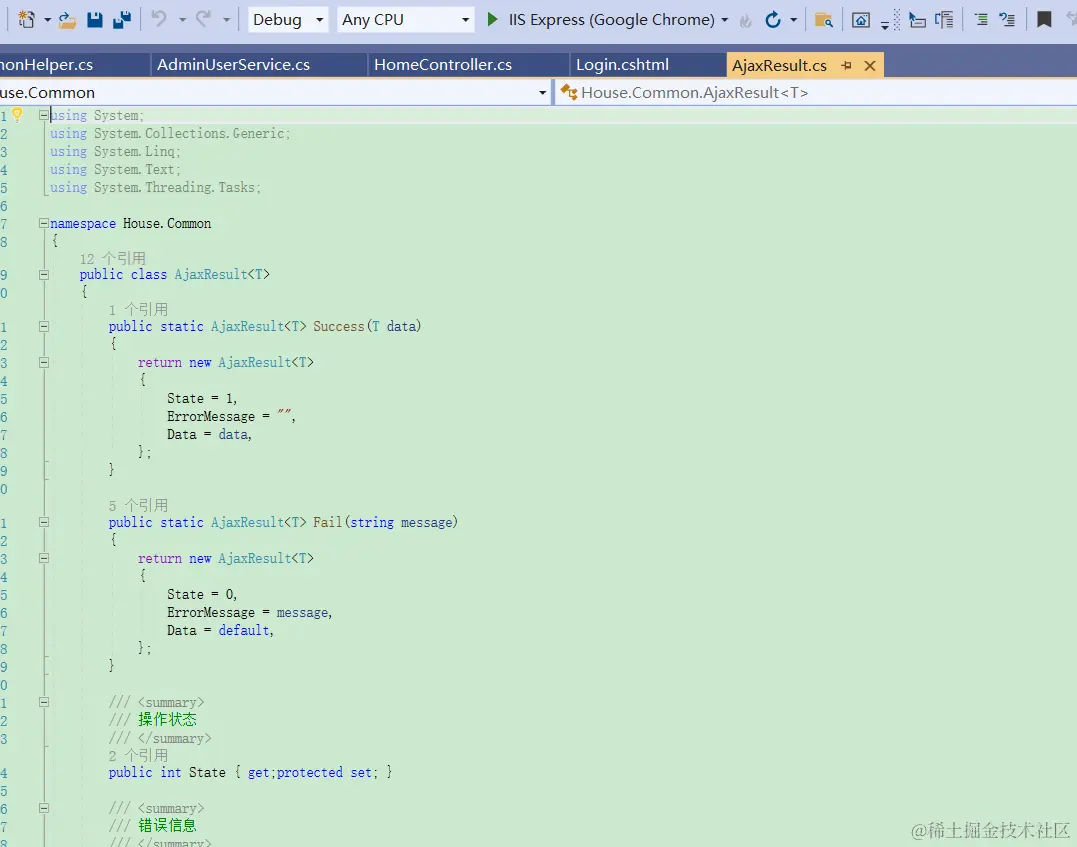Screen dimensions: 1077x847
Task: Click the Fail method name
Action: (328, 522)
